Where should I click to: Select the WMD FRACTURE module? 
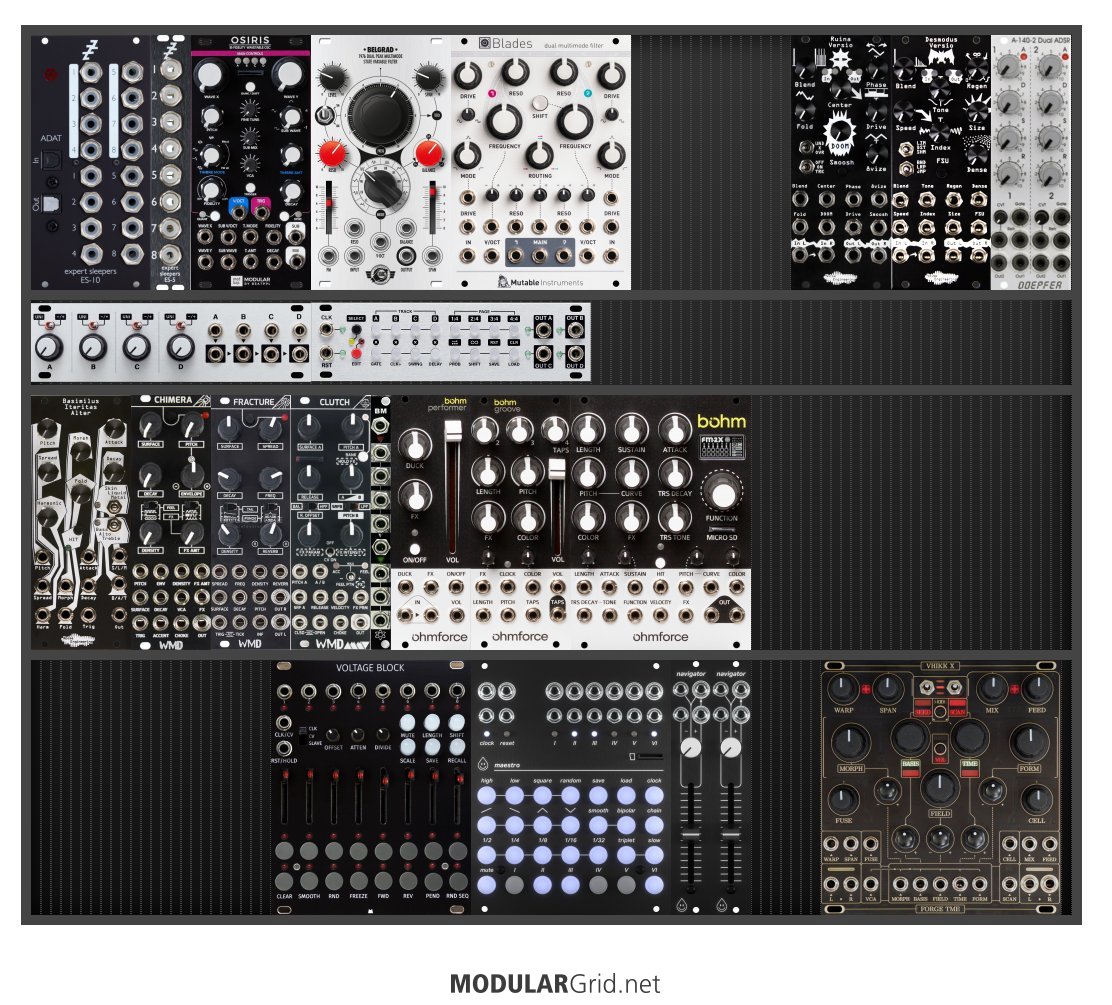pos(251,522)
